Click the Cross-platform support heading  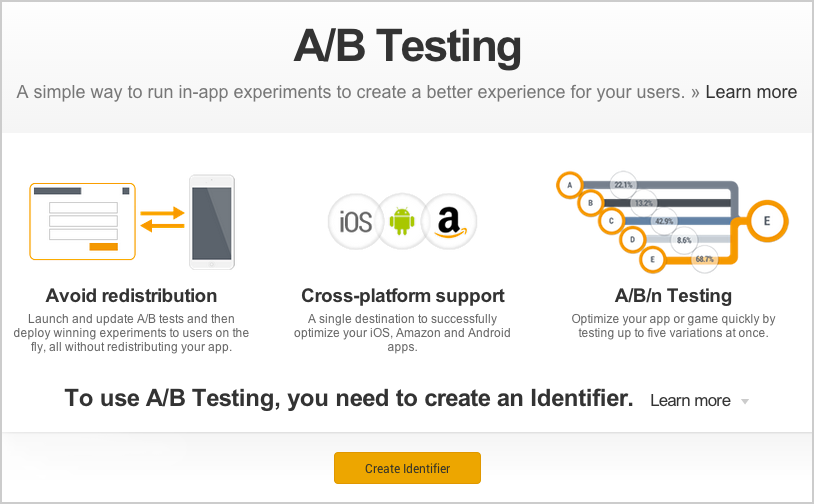tap(403, 295)
